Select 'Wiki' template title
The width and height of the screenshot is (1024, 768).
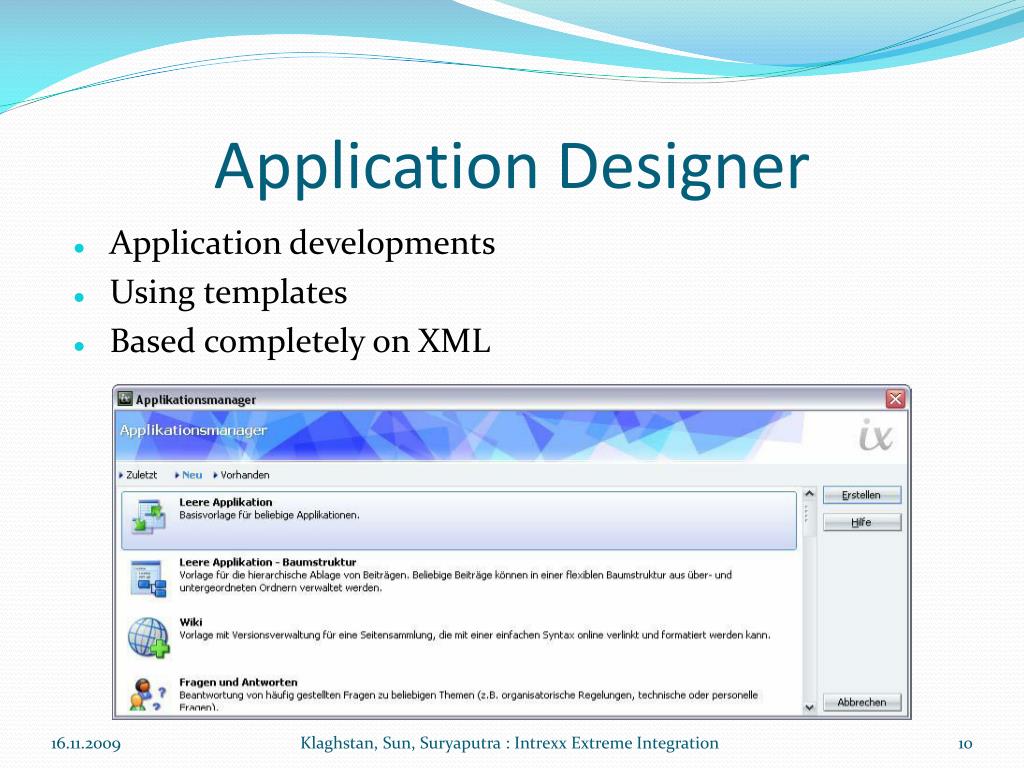(191, 622)
